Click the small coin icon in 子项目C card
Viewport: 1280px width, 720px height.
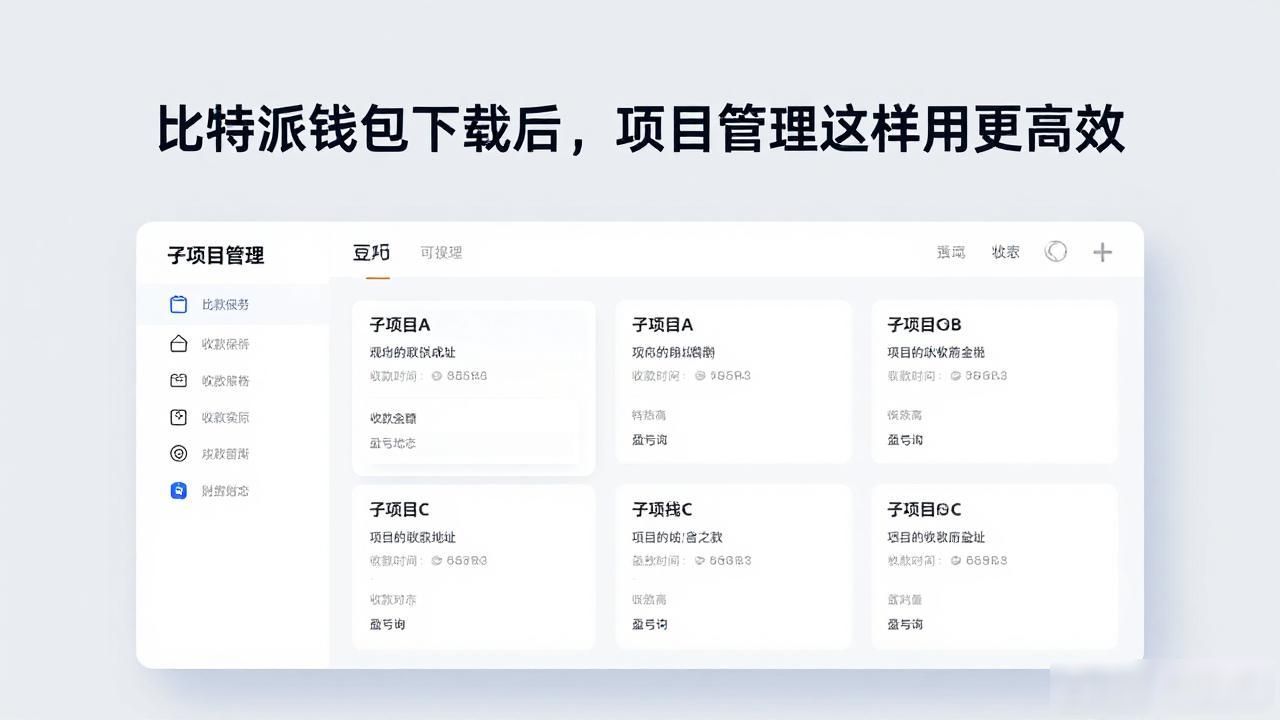[x=437, y=561]
